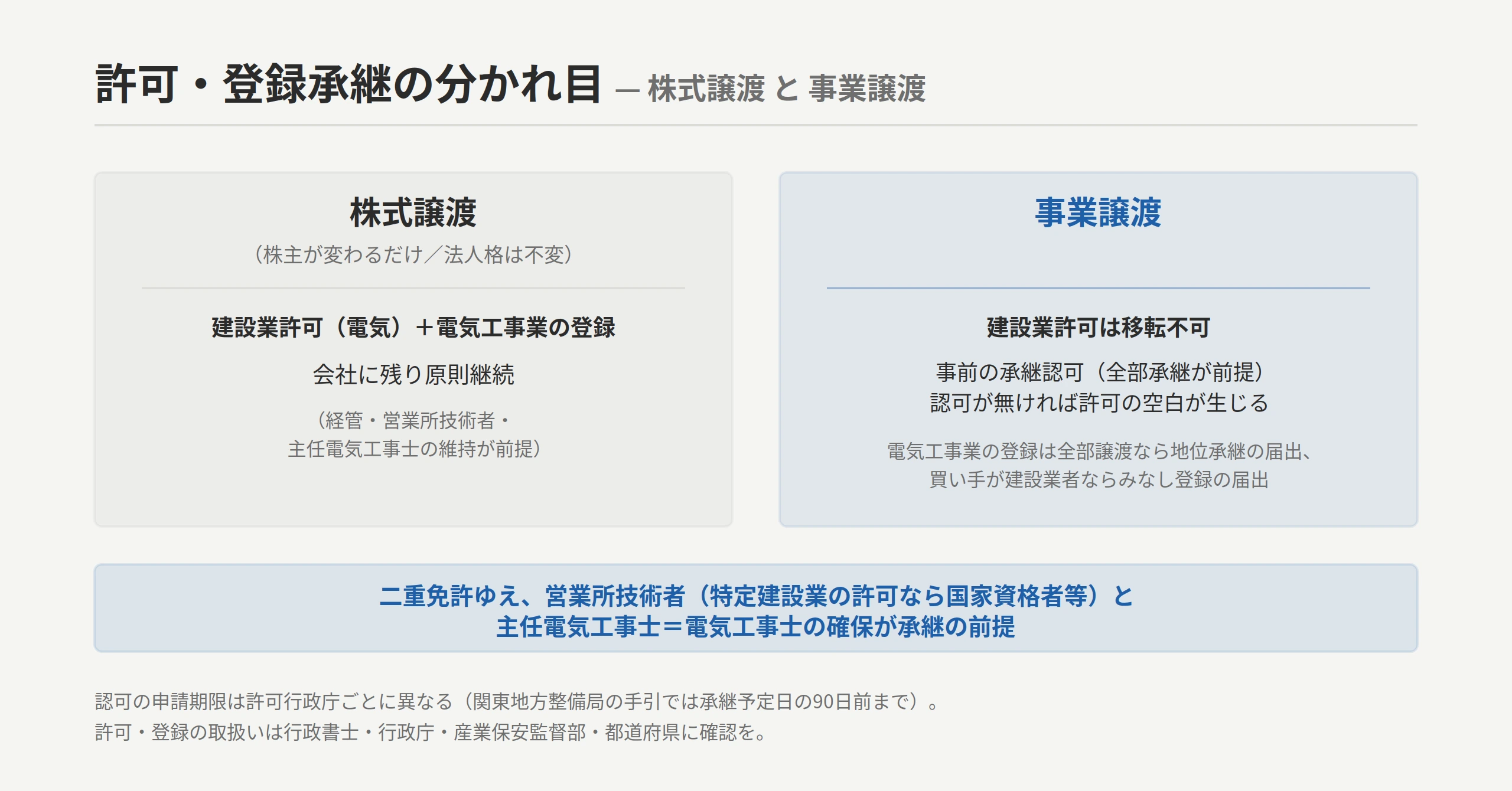Click the line 電気工事業の登録は全部譲渡なら地位承継の届出、
The height and width of the screenshot is (791, 1512).
[1098, 451]
